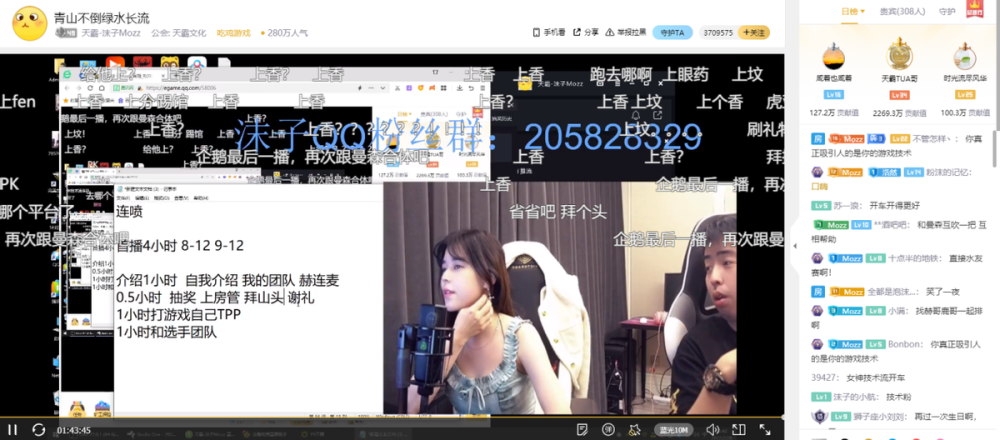Click chat message 女神技术流开车
1000x440 pixels.
pos(876,377)
